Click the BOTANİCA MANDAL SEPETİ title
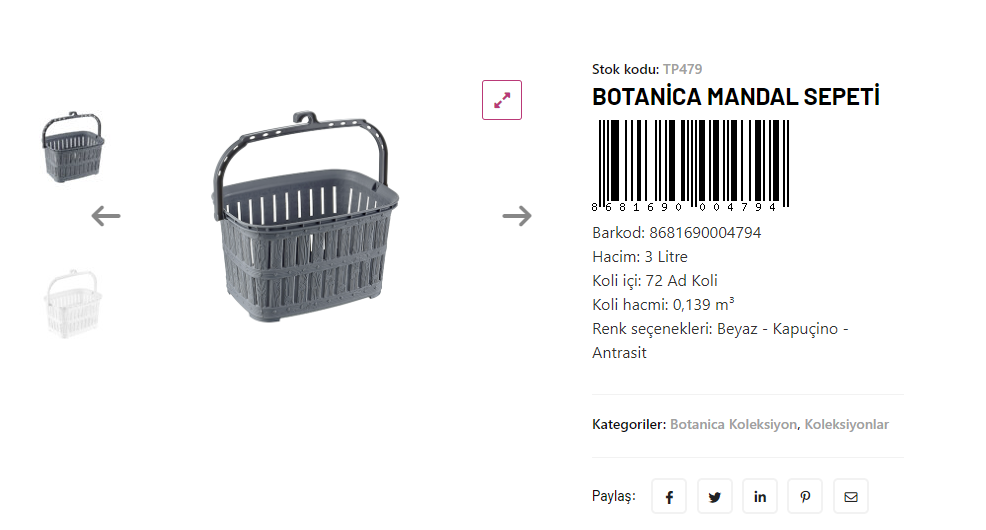The height and width of the screenshot is (530, 986). [x=735, y=98]
